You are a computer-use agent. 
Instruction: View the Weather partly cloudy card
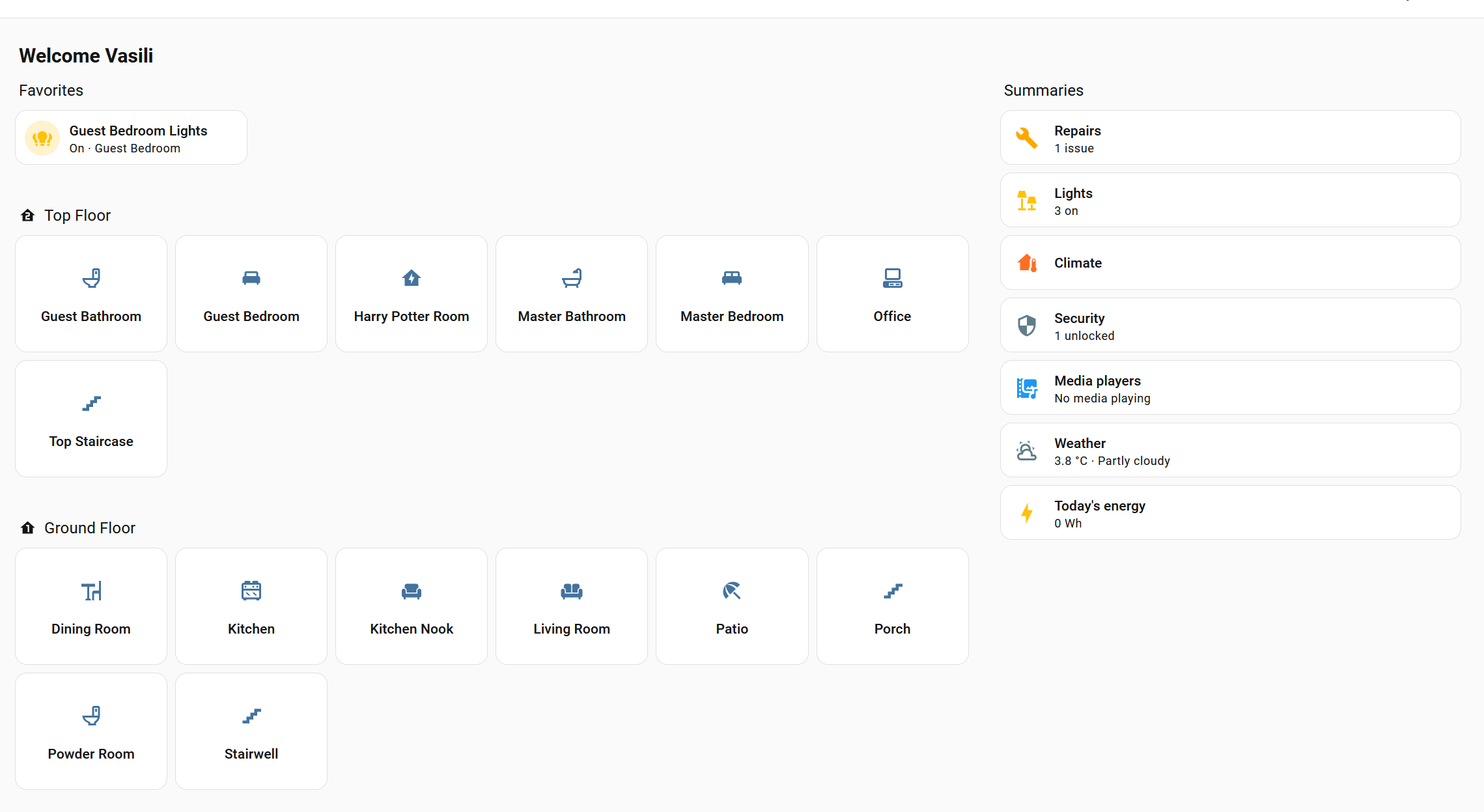pyautogui.click(x=1230, y=451)
